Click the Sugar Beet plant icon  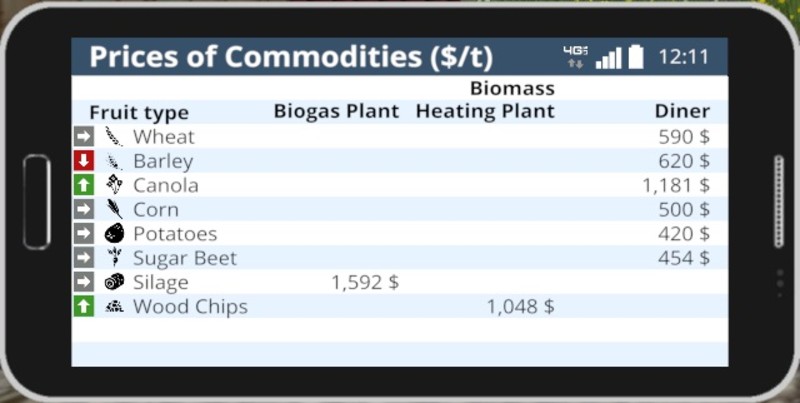click(114, 258)
